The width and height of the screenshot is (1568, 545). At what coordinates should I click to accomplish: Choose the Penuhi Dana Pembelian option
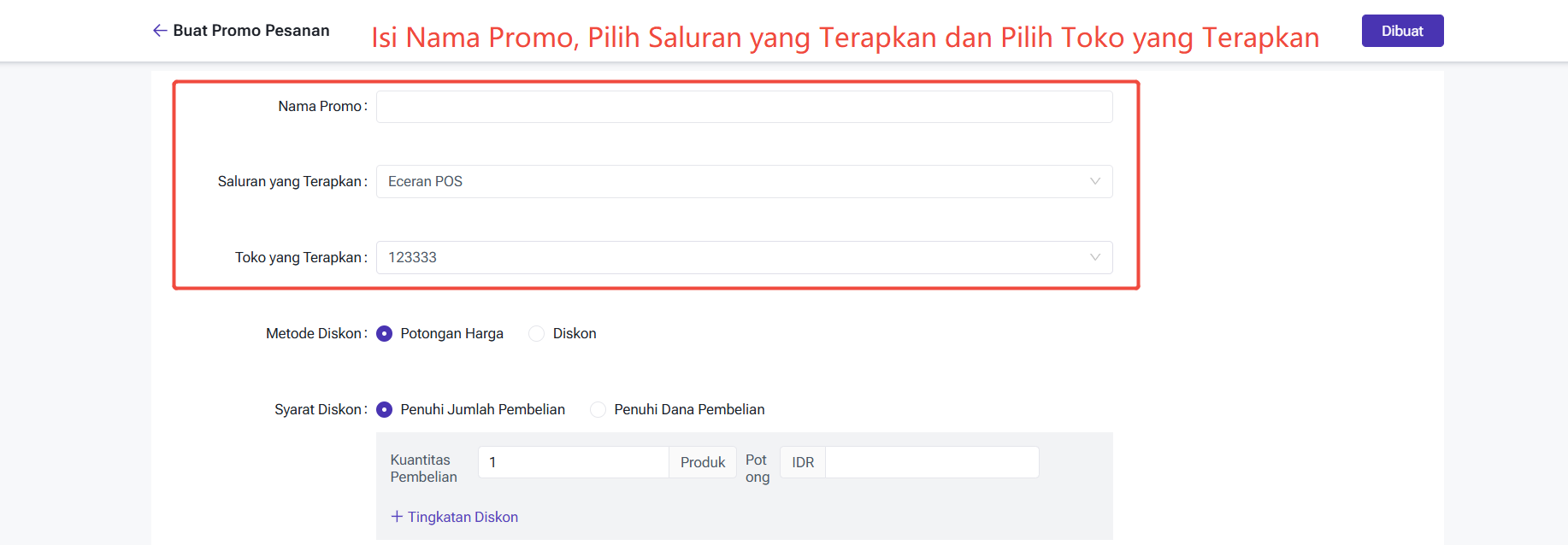(598, 410)
